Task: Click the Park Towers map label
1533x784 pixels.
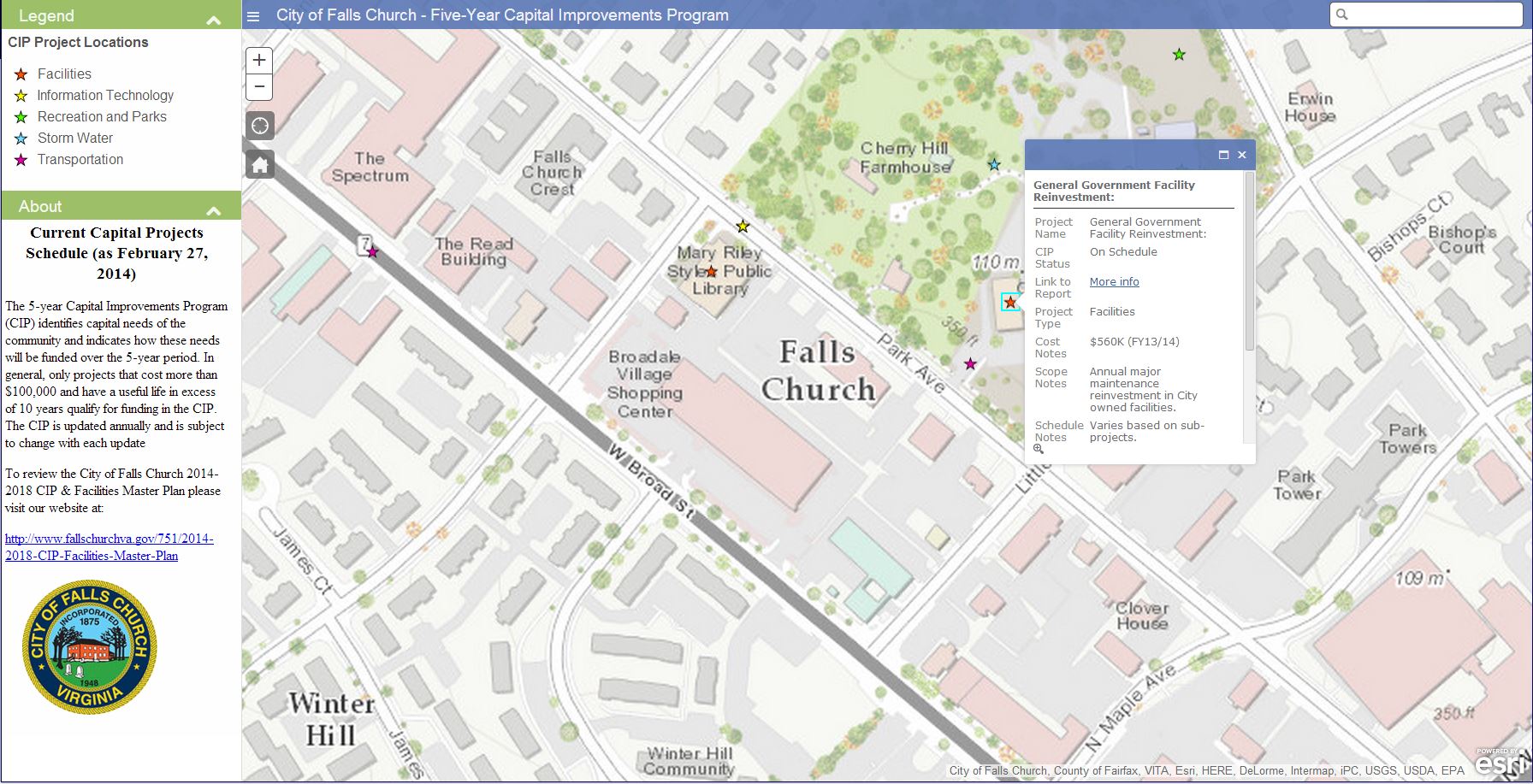Action: [1407, 439]
